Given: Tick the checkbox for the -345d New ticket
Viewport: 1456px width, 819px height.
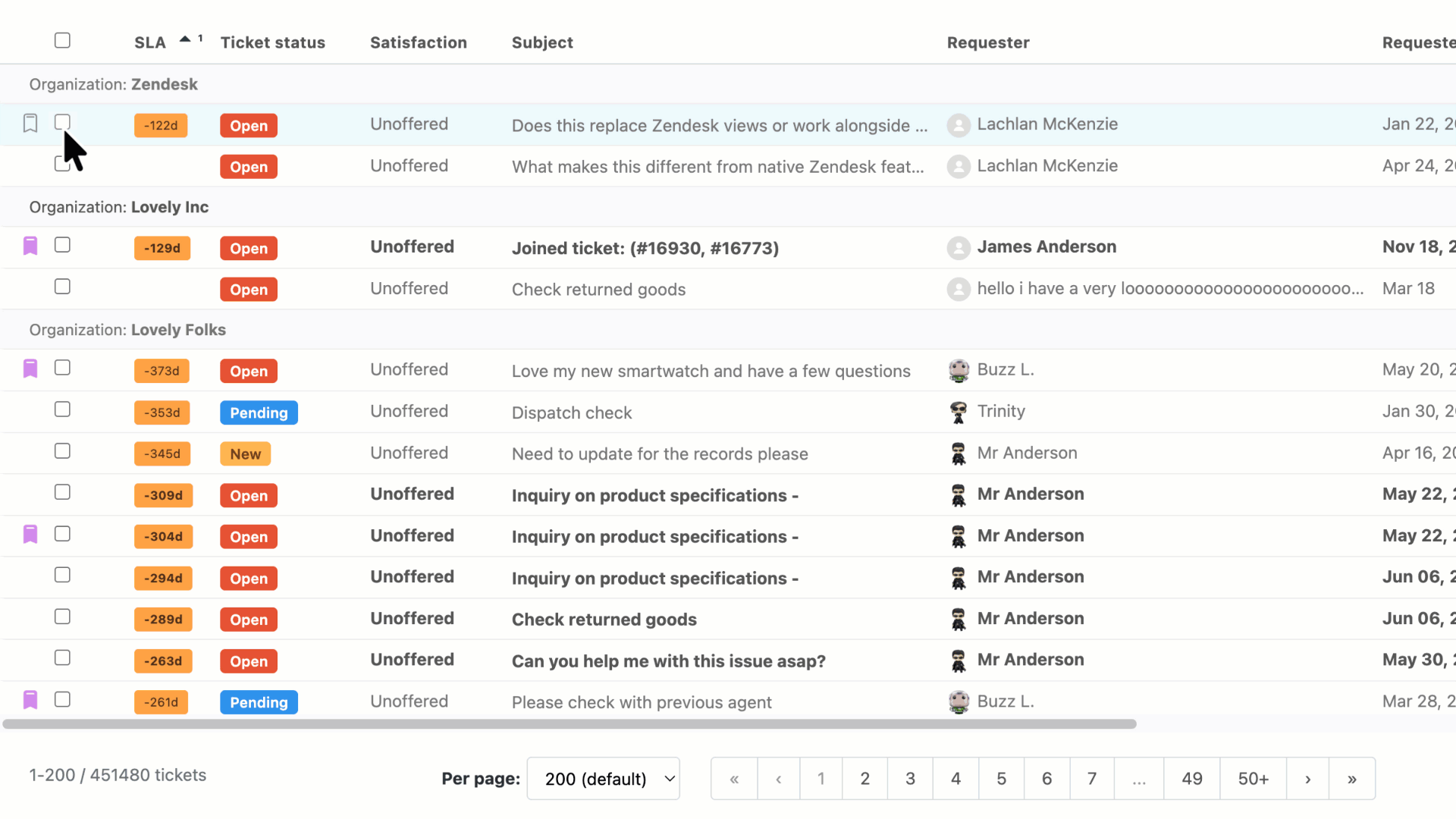Looking at the screenshot, I should pos(62,451).
